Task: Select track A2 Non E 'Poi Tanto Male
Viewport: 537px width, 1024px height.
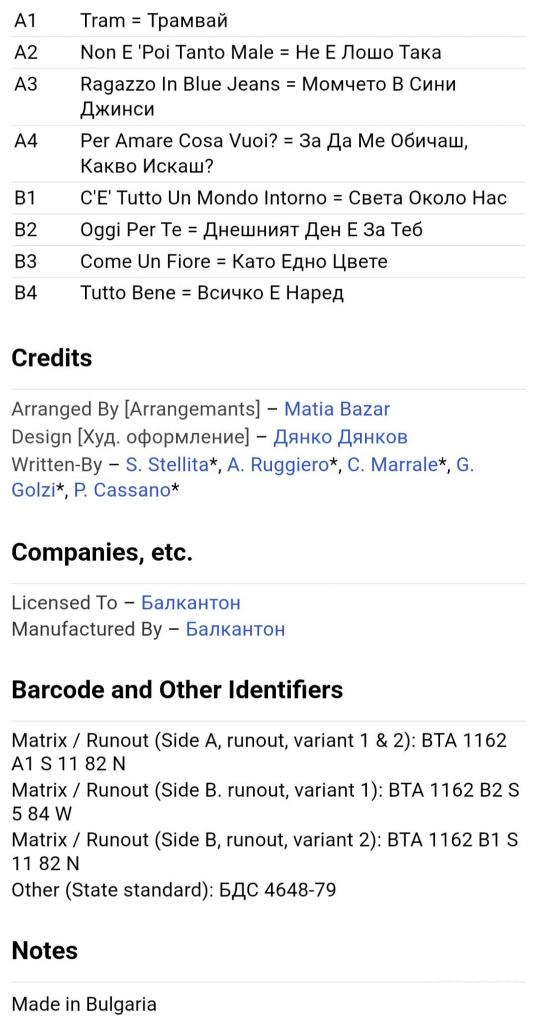Action: coord(268,52)
